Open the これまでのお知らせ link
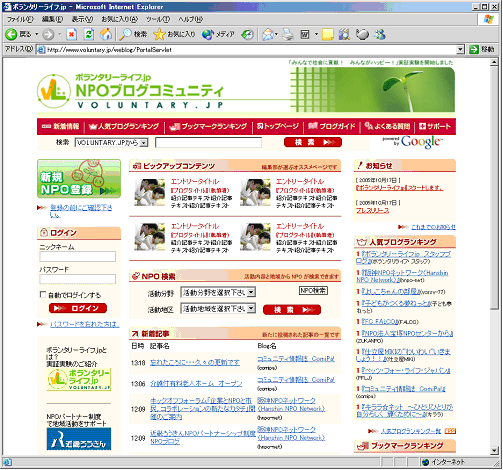 point(433,227)
